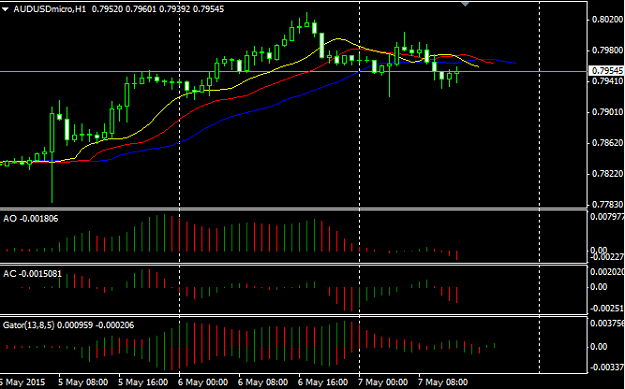Click the 0.78620 price scale value
Screen dimensions: 625x389
pyautogui.click(x=608, y=143)
